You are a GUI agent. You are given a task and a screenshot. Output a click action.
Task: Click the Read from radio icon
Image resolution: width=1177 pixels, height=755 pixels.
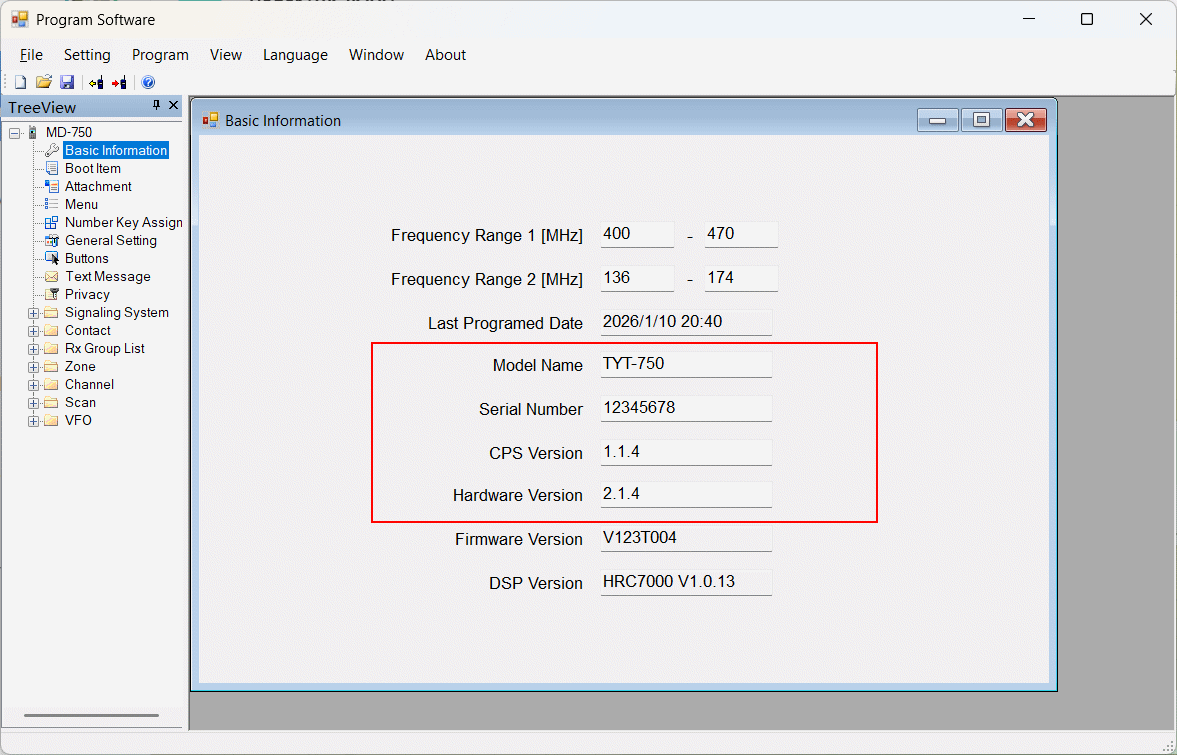pyautogui.click(x=96, y=82)
